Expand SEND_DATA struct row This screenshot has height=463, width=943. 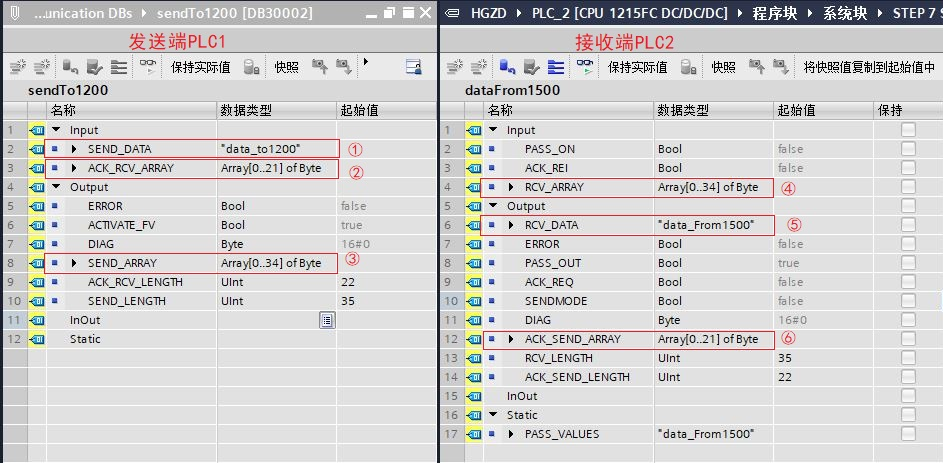[74, 149]
